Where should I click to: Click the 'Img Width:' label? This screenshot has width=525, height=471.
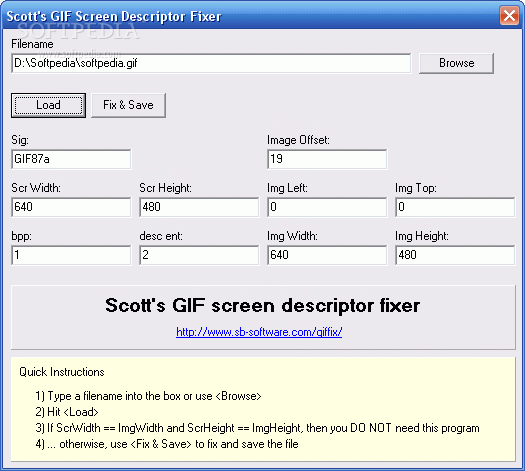tap(292, 236)
